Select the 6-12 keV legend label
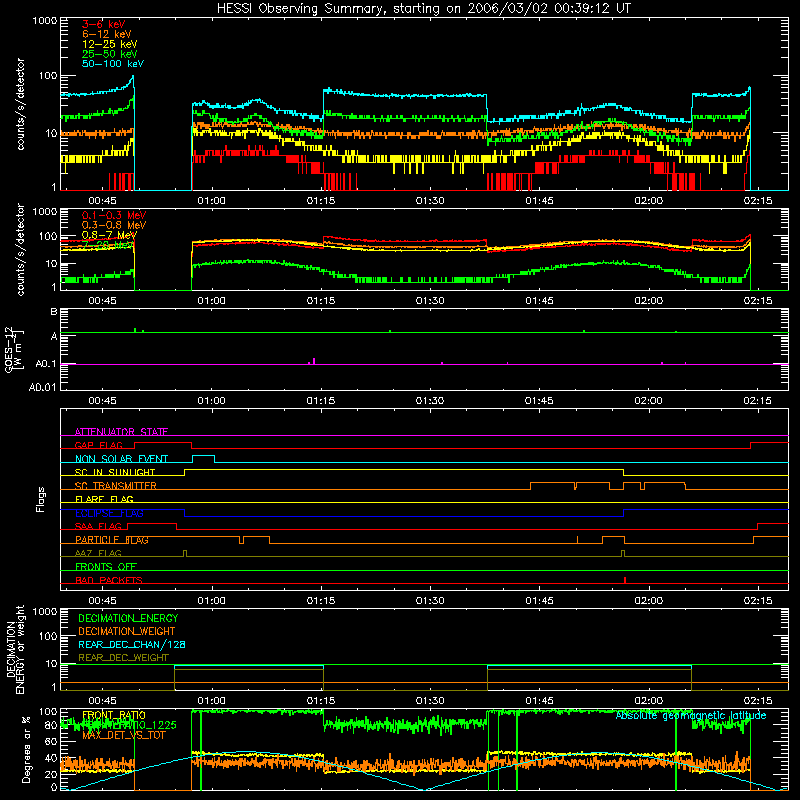The height and width of the screenshot is (800, 800). pyautogui.click(x=107, y=34)
